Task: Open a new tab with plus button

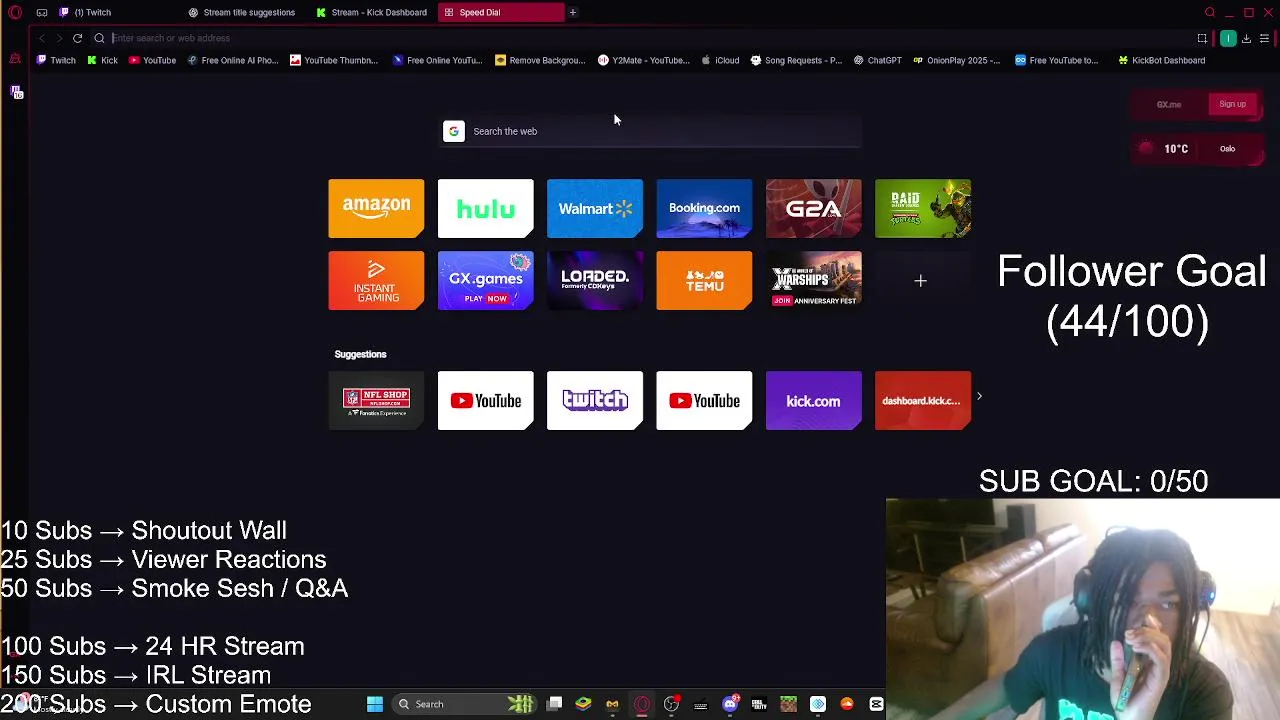Action: pos(573,12)
